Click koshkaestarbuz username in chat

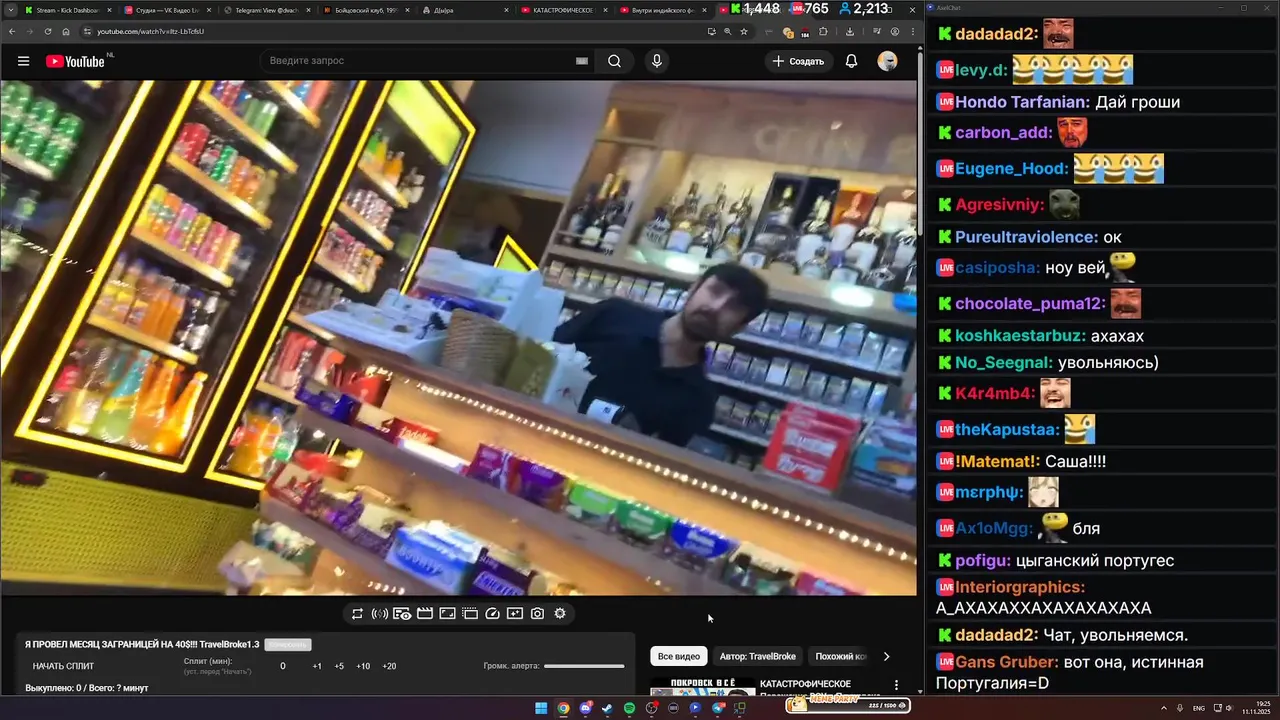(x=1020, y=336)
